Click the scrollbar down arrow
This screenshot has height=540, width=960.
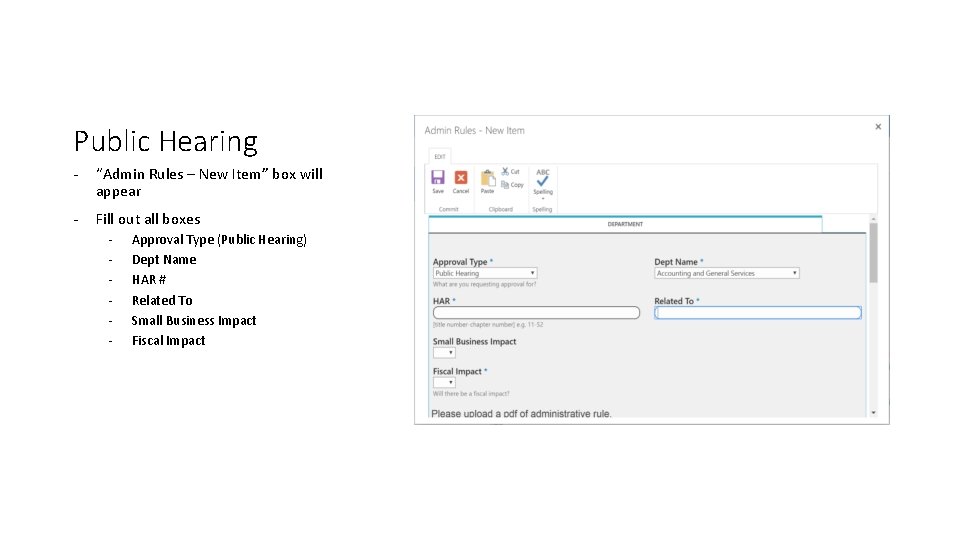[x=874, y=413]
